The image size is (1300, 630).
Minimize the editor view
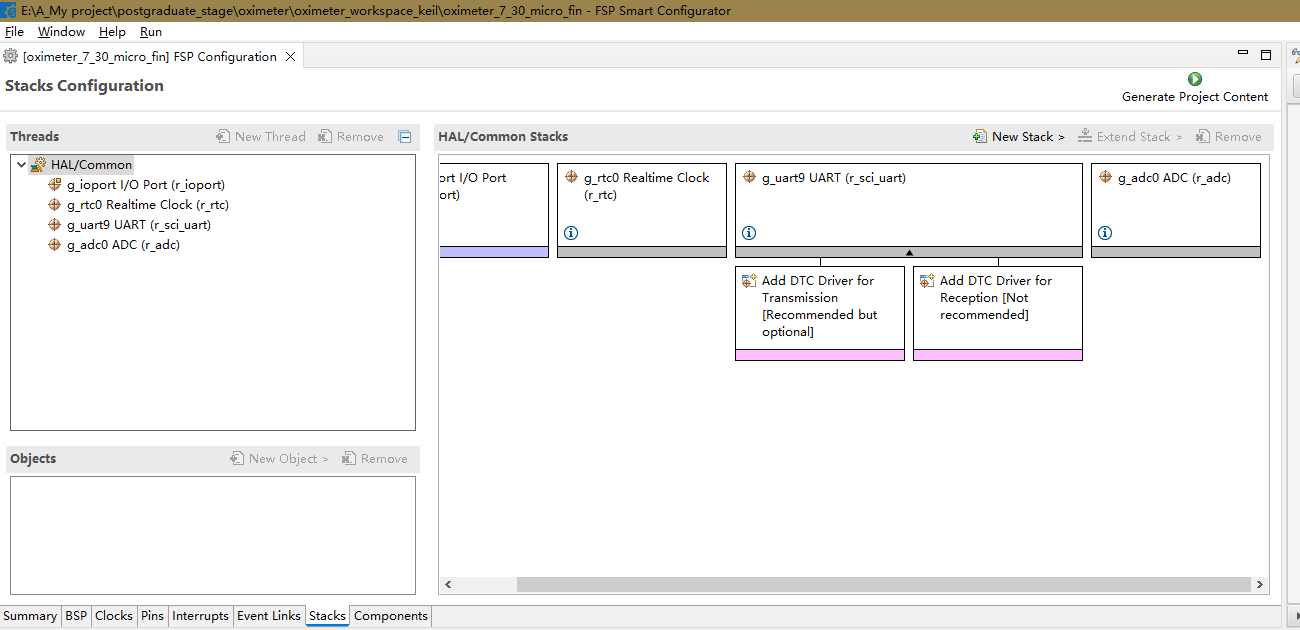[x=1243, y=53]
